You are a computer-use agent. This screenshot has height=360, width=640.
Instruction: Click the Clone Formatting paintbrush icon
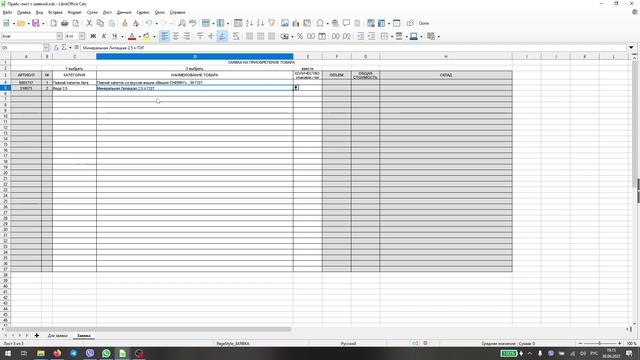click(x=125, y=23)
